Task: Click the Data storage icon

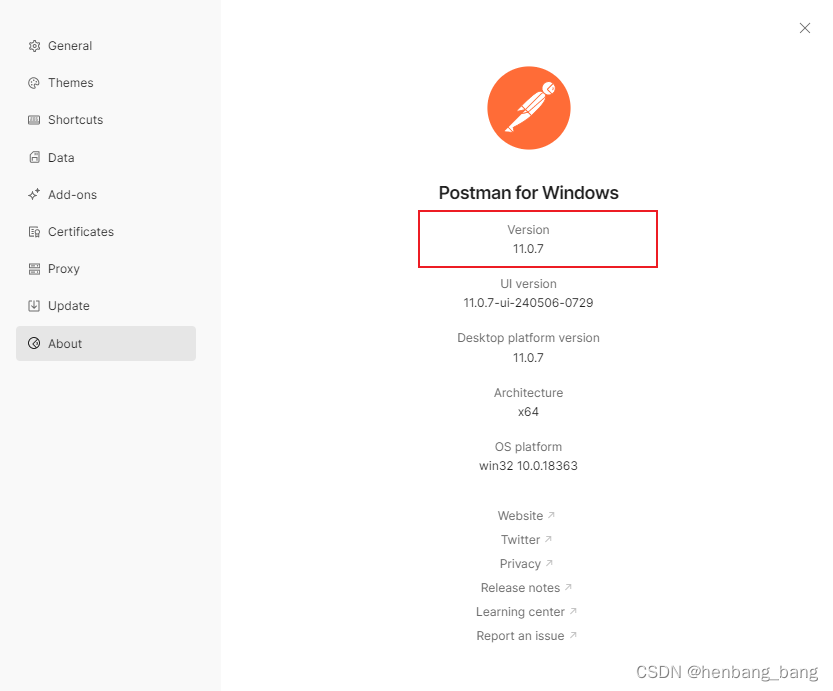Action: (x=34, y=158)
